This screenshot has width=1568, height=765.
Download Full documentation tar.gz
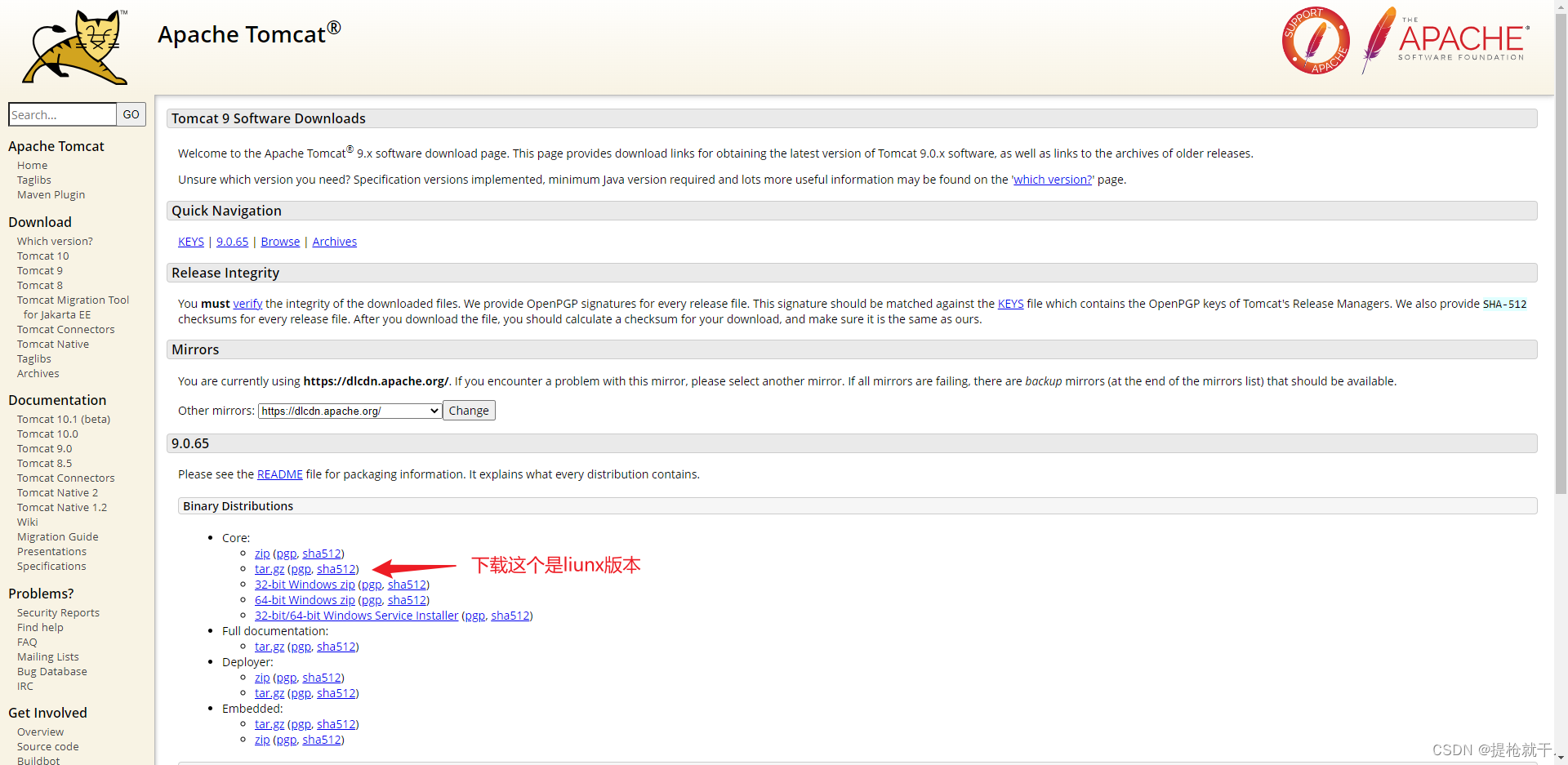[269, 647]
